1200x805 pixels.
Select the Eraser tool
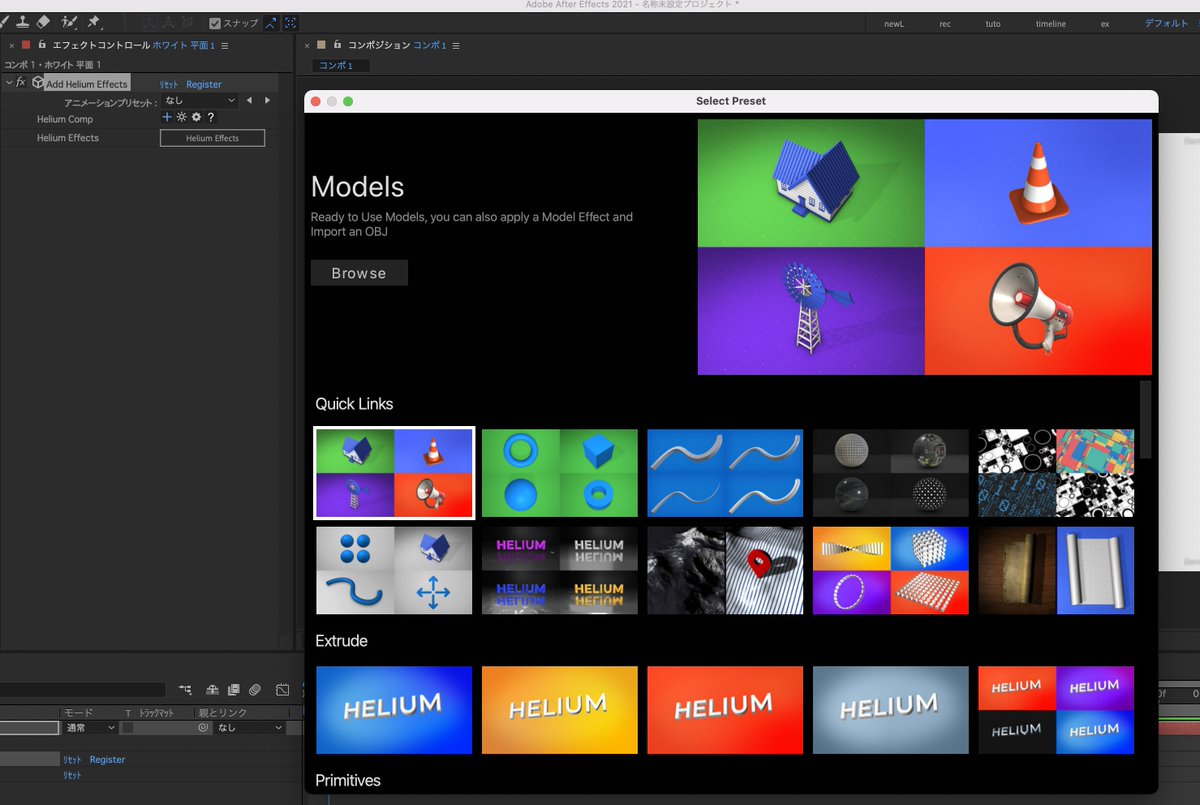coord(43,21)
